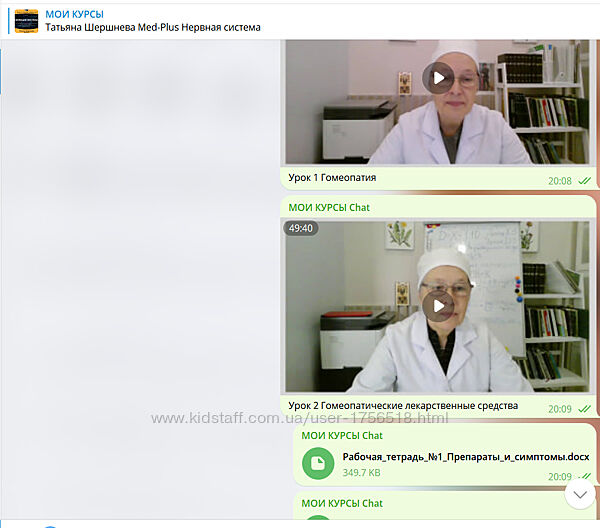Screen dimensions: 600x528
Task: Click the Урок 2 Гомеопатические лекарственные средства caption
Action: (x=403, y=406)
